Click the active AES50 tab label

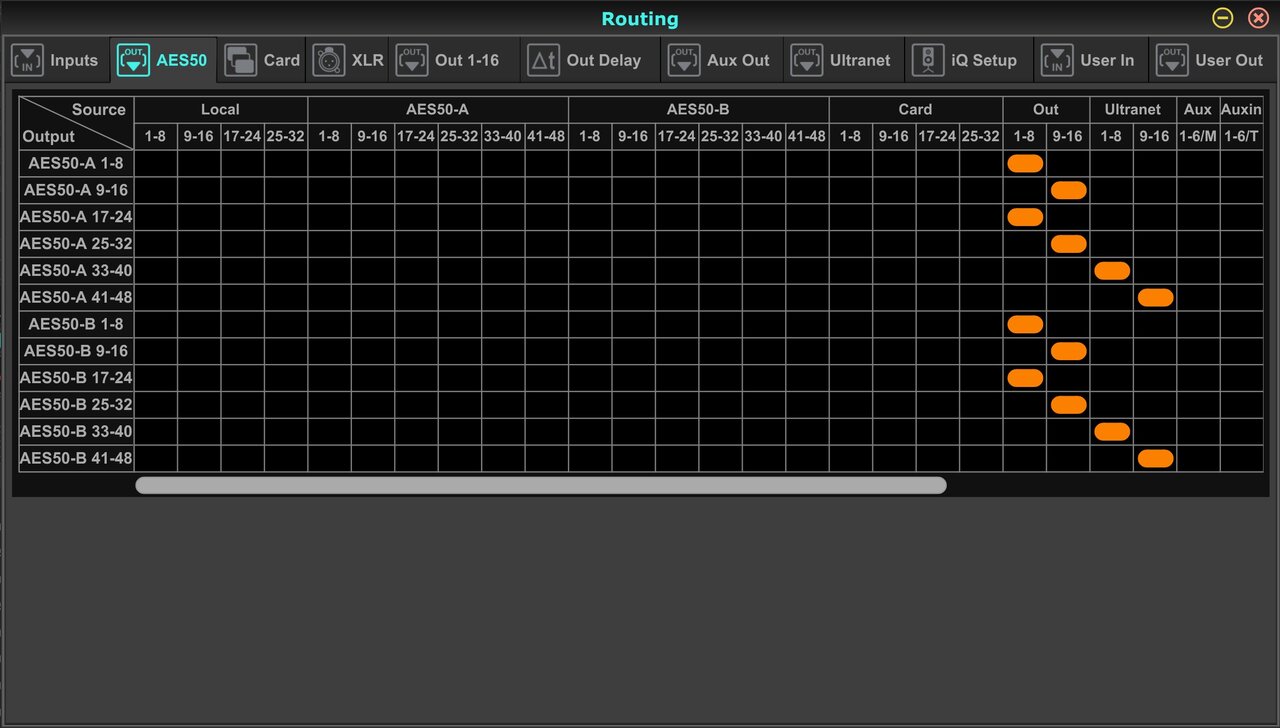pos(182,60)
